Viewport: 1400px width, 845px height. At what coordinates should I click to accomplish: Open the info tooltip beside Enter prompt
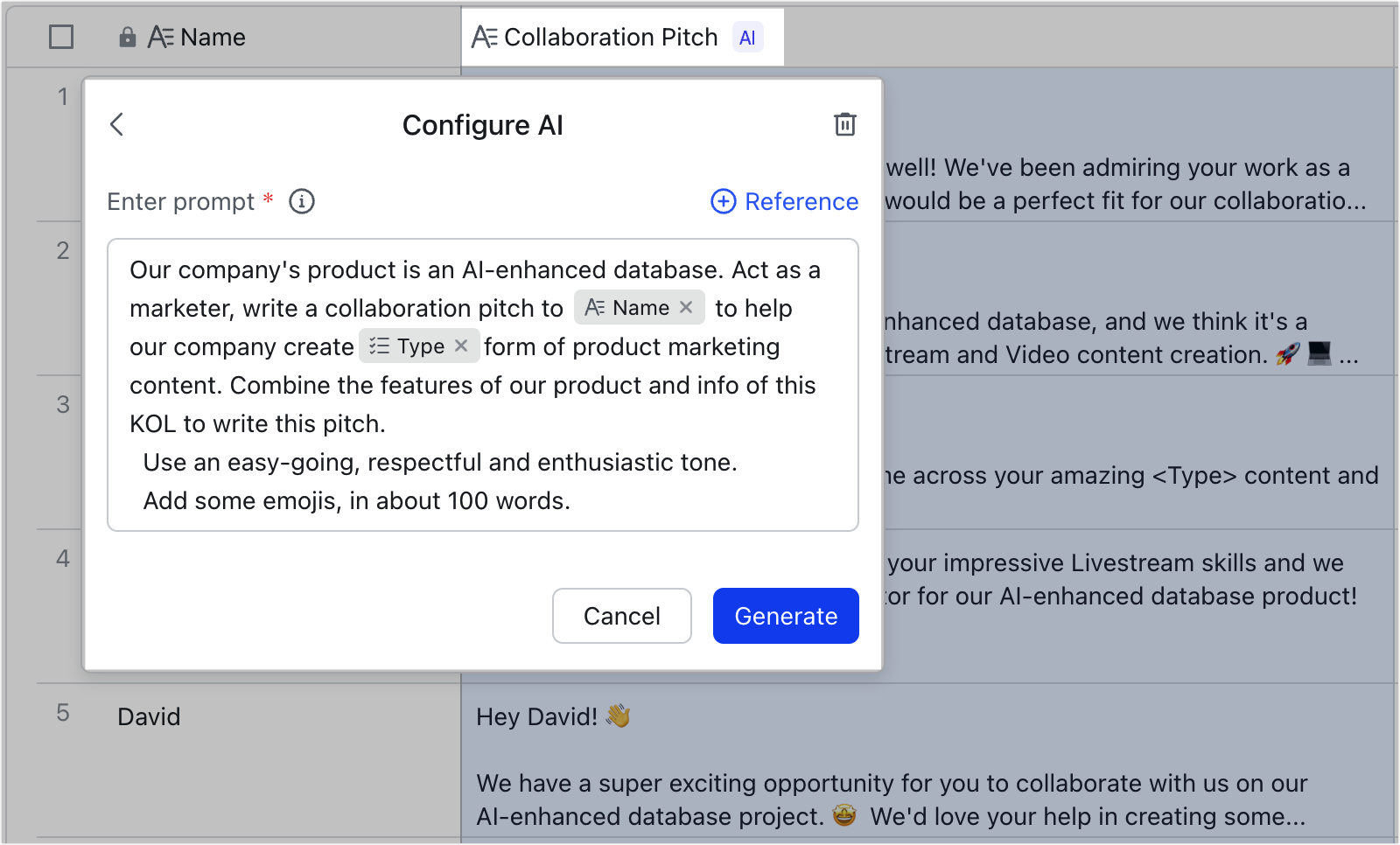tap(301, 201)
